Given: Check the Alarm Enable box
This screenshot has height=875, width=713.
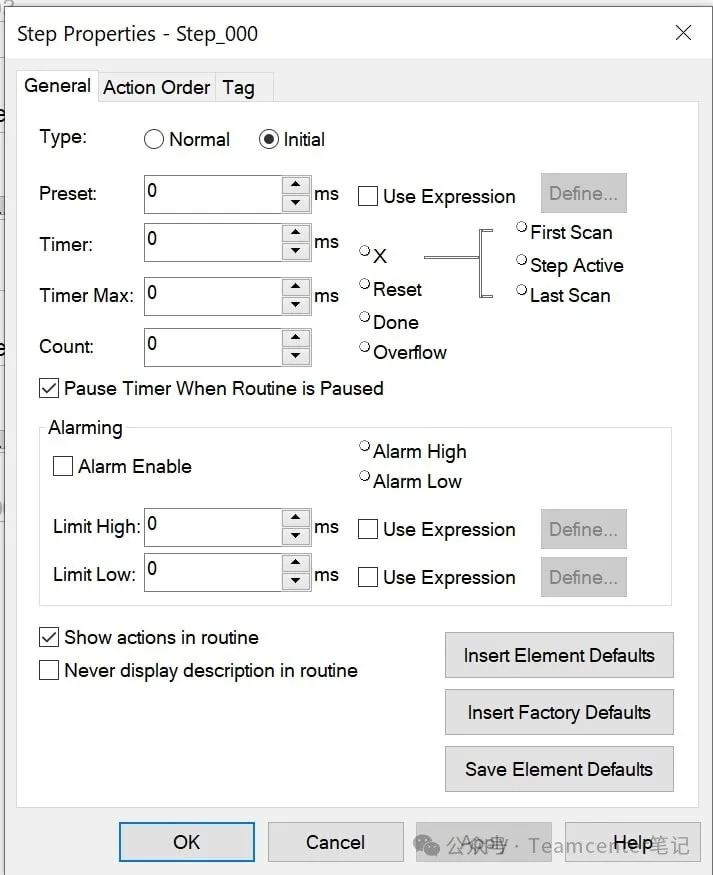Looking at the screenshot, I should click(63, 466).
